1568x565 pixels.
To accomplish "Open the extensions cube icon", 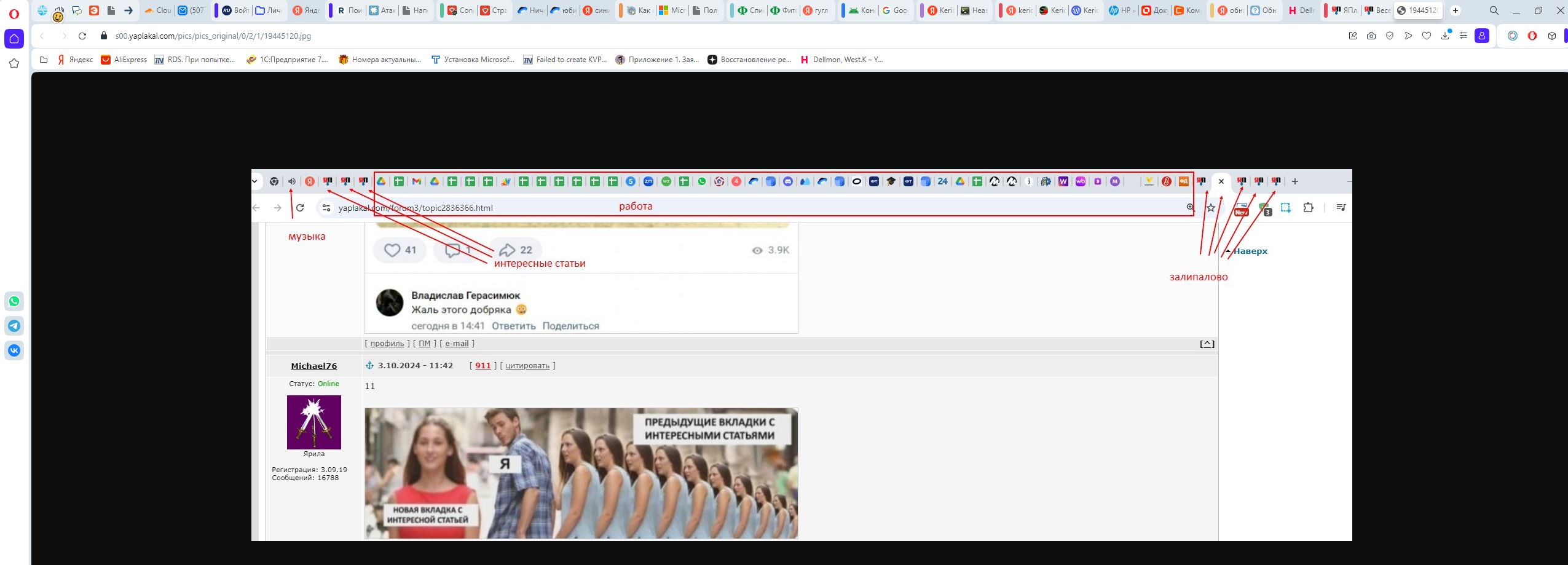I will pos(1552,36).
